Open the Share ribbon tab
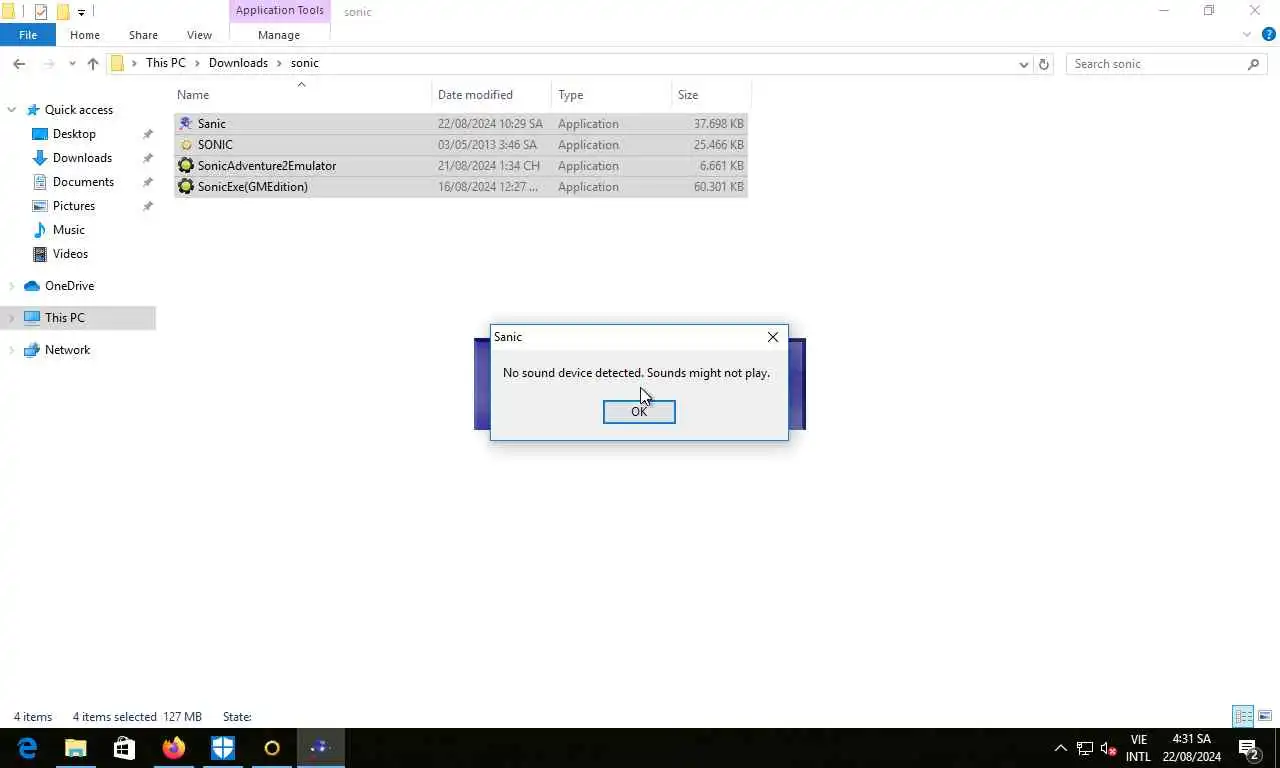This screenshot has height=768, width=1280. point(143,35)
